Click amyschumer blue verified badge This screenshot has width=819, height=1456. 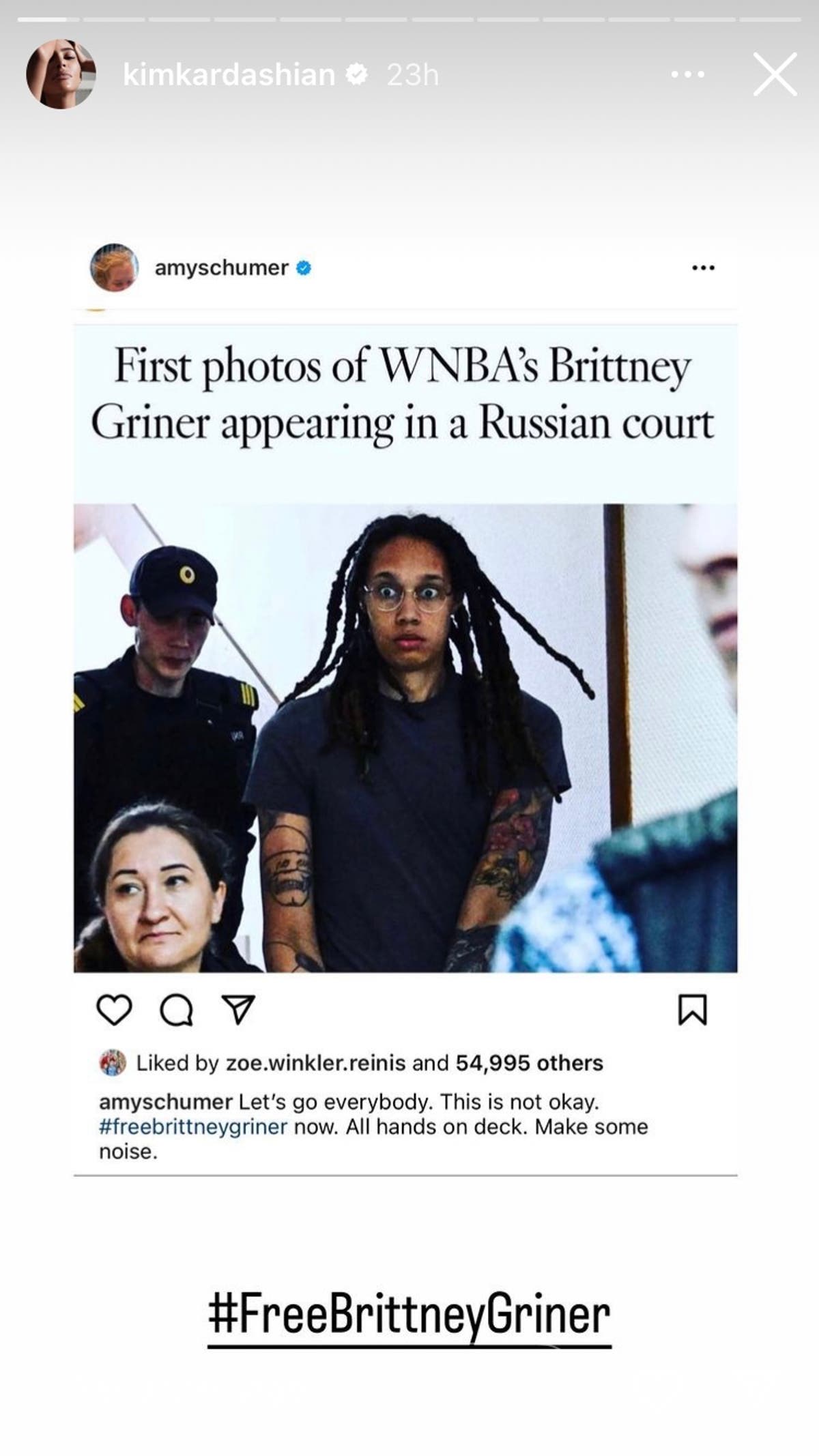pos(304,268)
